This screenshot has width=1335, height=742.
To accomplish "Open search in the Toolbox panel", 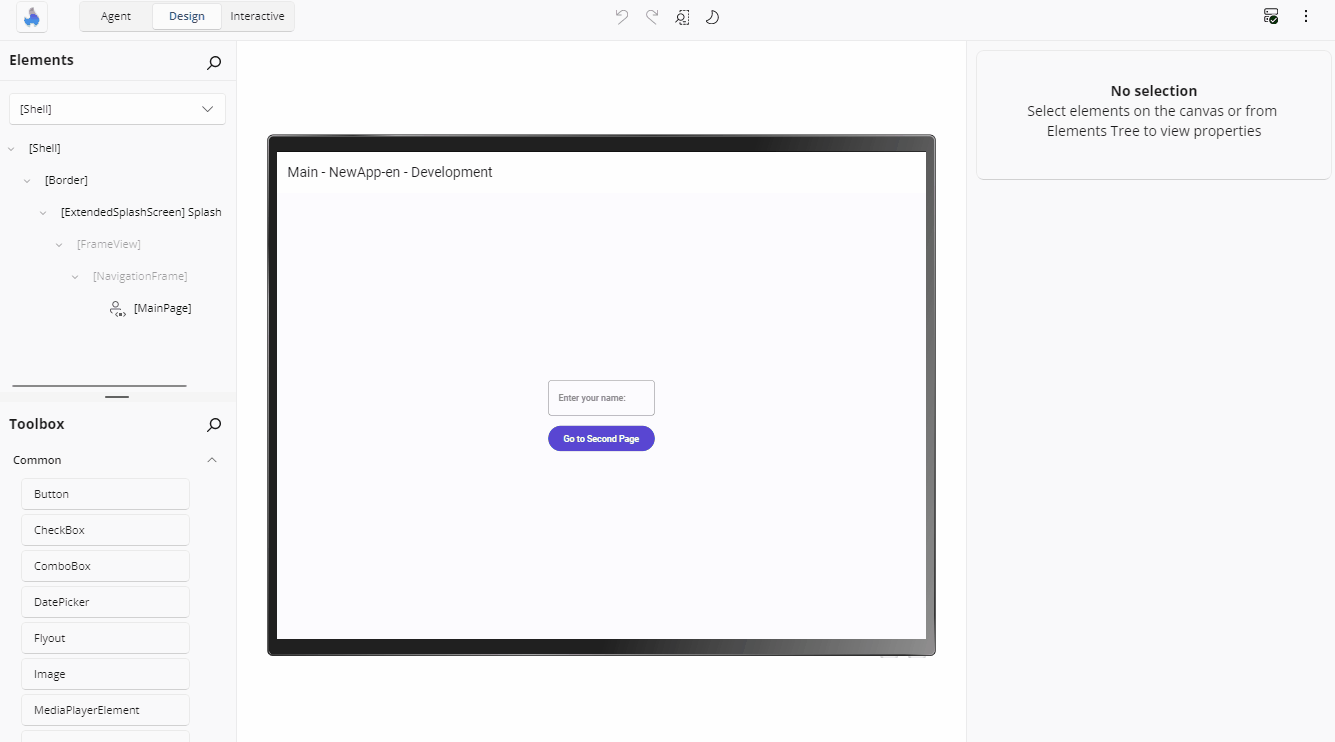I will point(213,424).
